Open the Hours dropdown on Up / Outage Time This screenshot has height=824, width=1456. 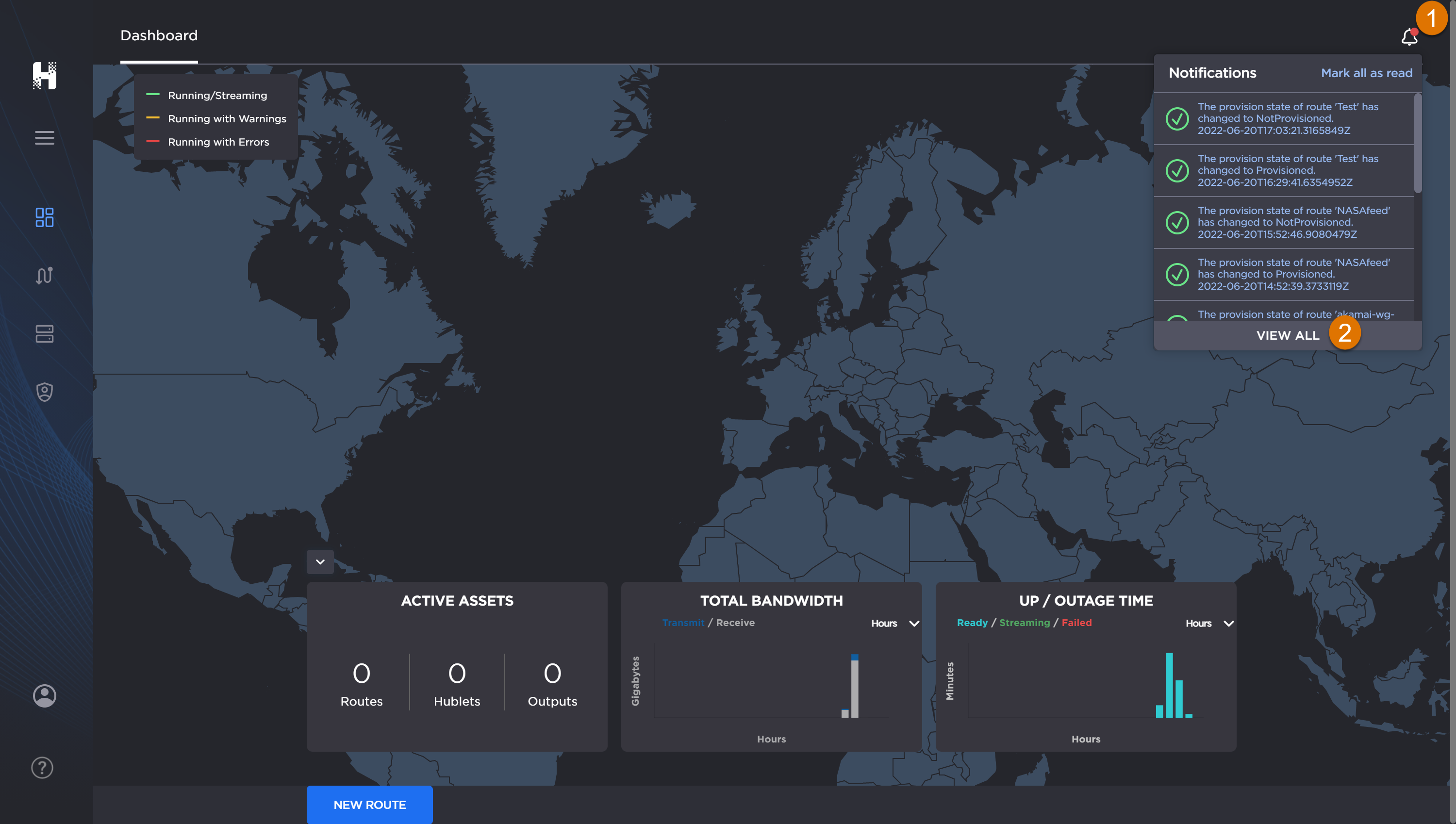tap(1209, 623)
